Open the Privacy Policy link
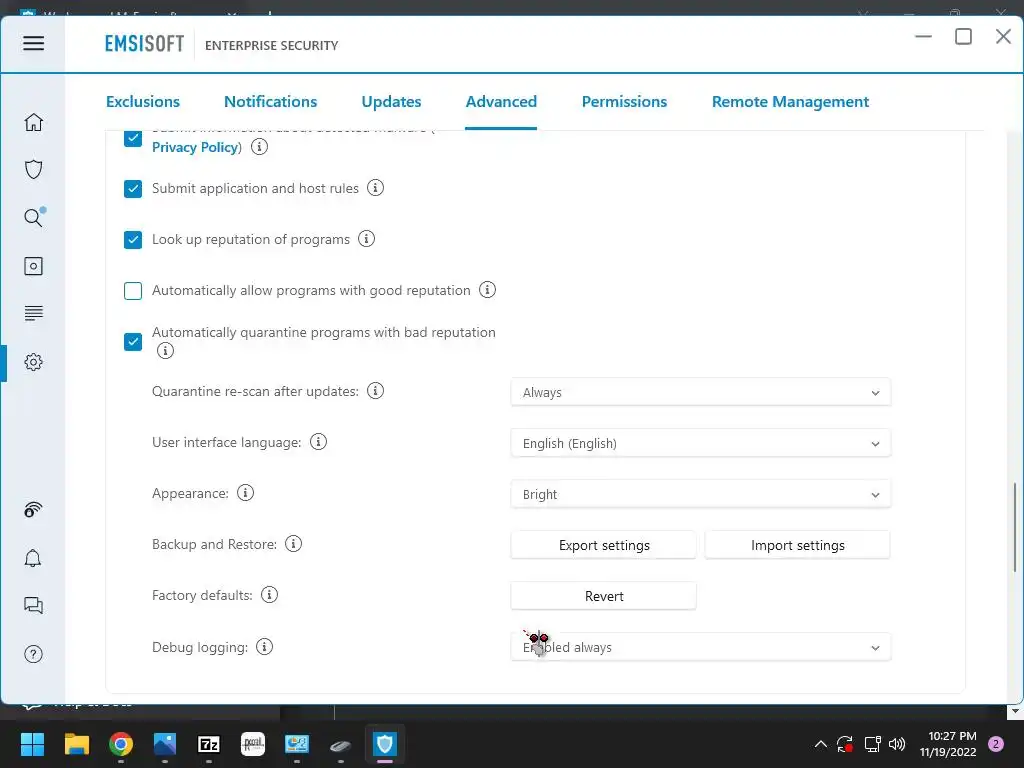The width and height of the screenshot is (1024, 768). (x=195, y=148)
